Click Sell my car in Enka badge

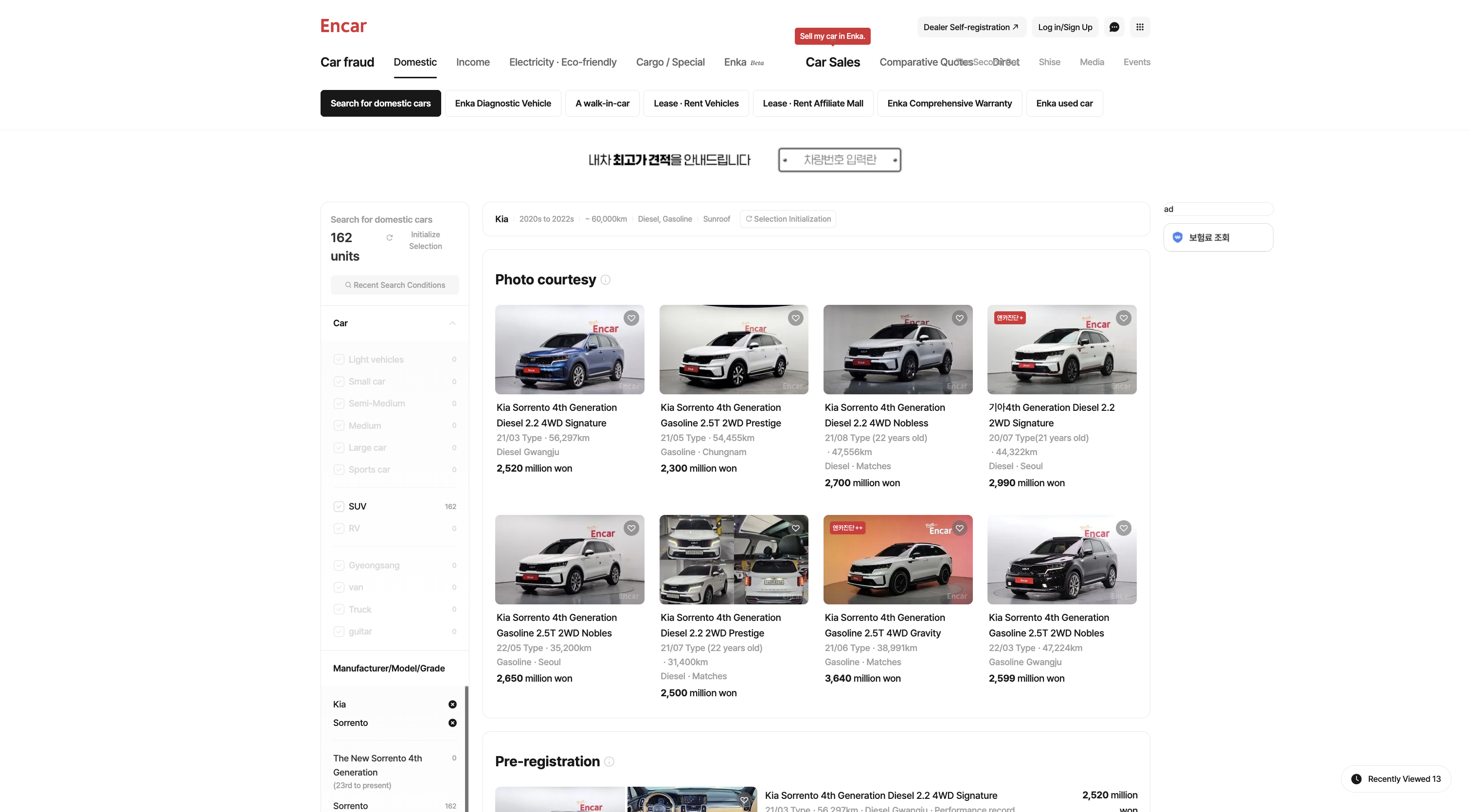832,36
